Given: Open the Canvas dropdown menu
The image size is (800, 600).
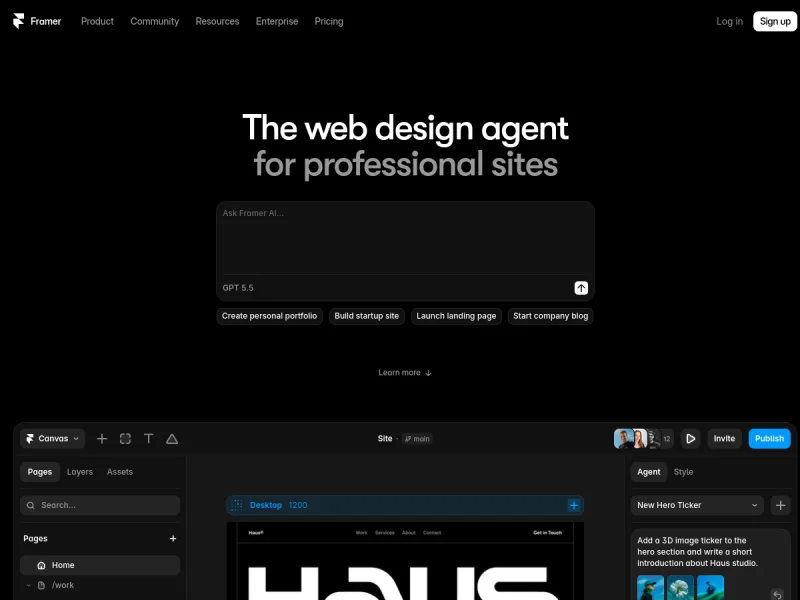Looking at the screenshot, I should 53,439.
